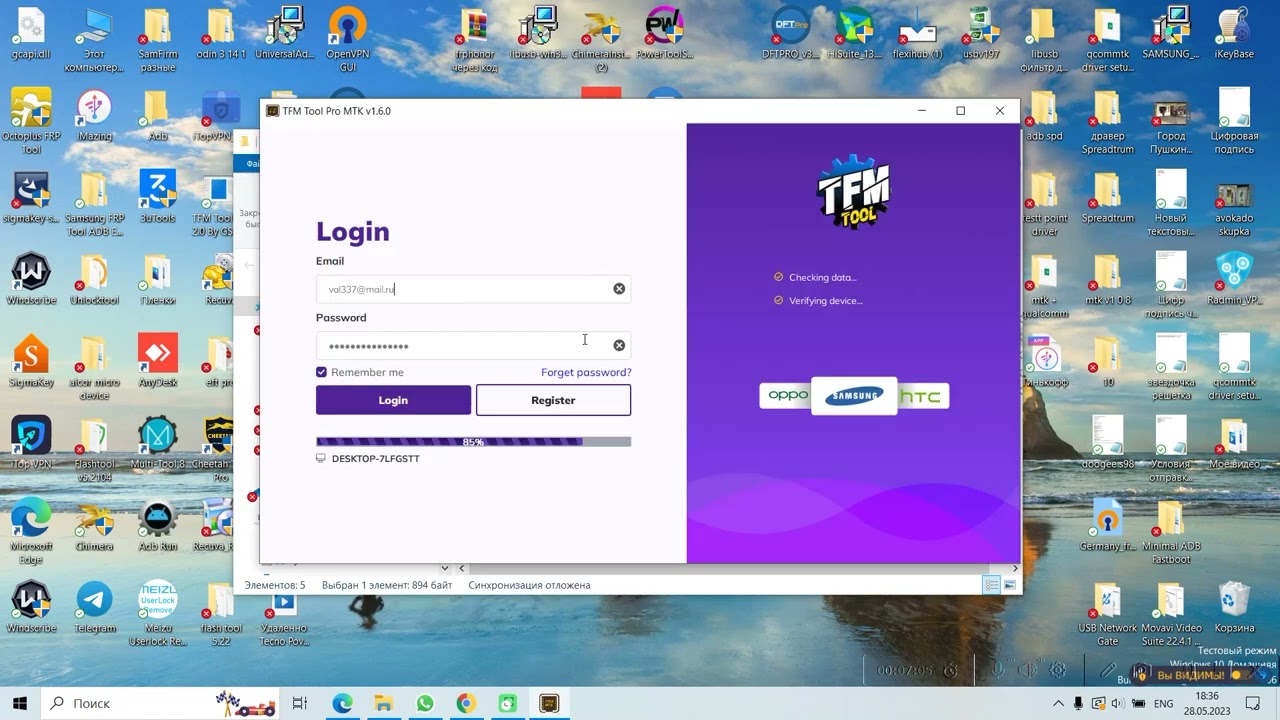Open File Explorer from the taskbar

pos(384,703)
